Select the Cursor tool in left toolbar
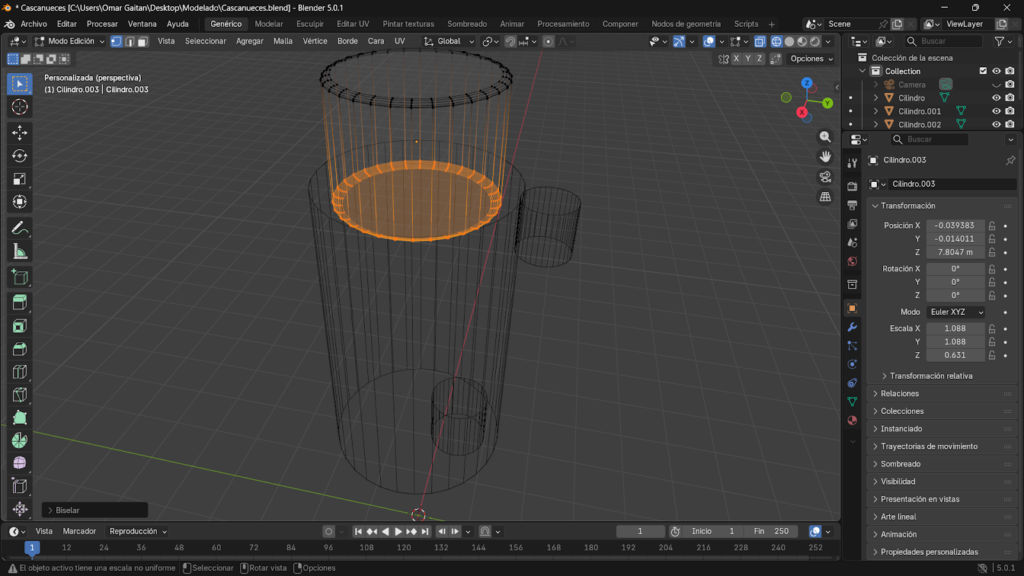The height and width of the screenshot is (576, 1024). [19, 107]
